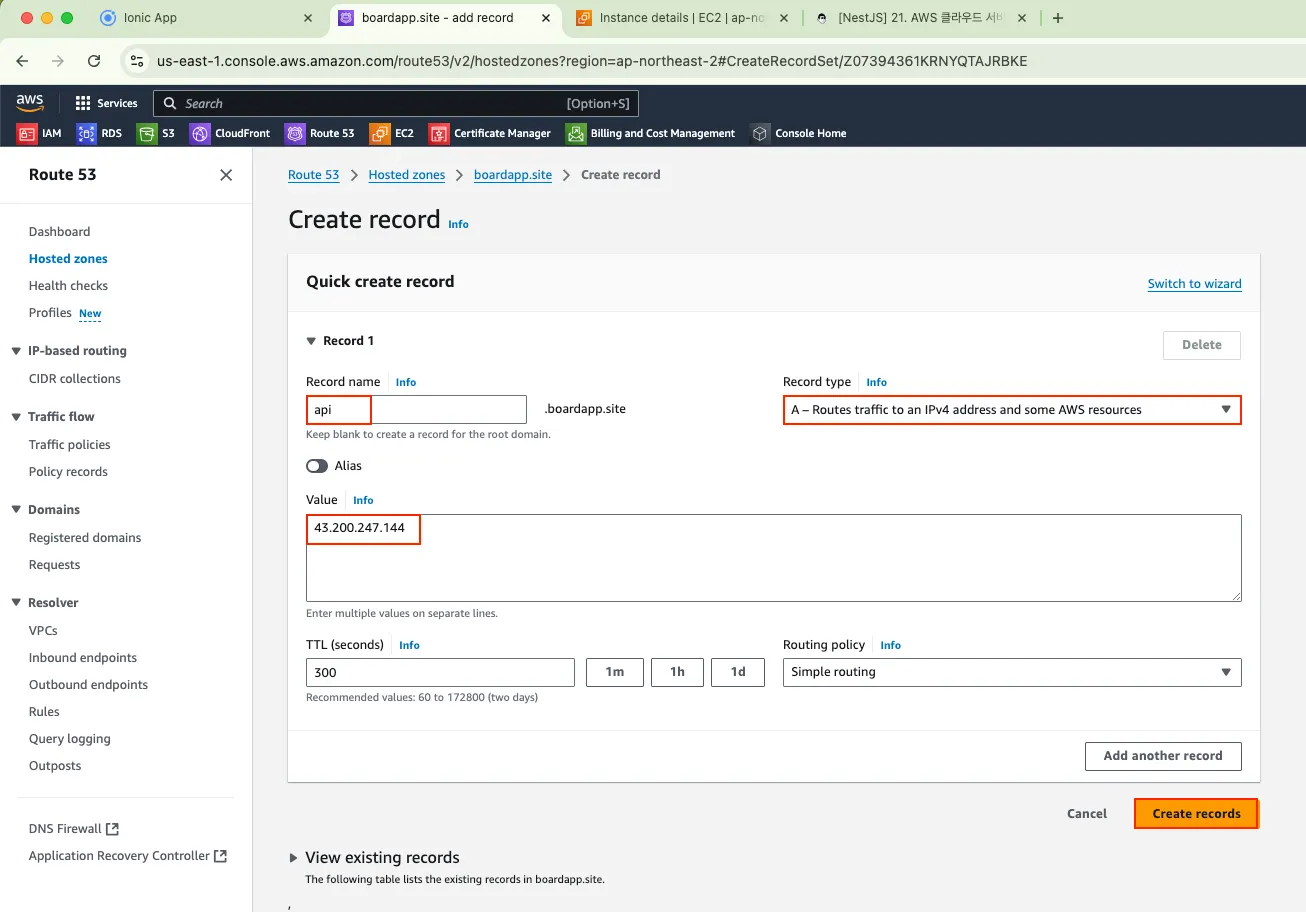Viewport: 1306px width, 912px height.
Task: Open the Record type dropdown
Action: 1012,410
